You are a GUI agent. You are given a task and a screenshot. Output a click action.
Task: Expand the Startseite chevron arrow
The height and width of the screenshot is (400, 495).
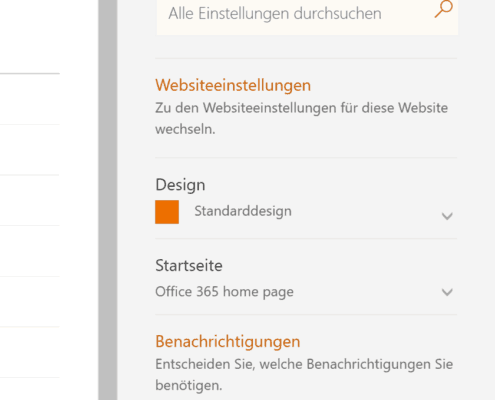pyautogui.click(x=447, y=292)
